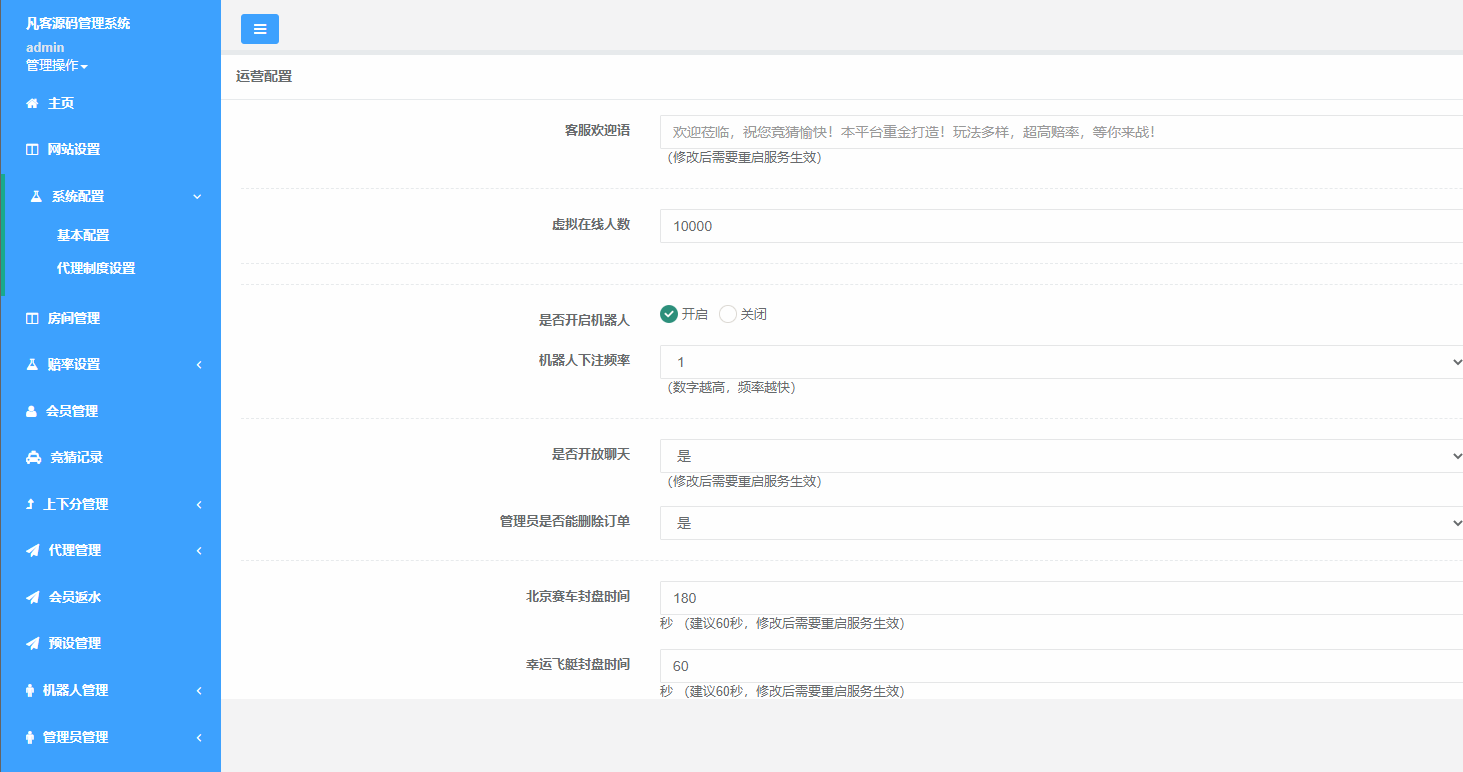Click the arrow icon beside 上下分管理
The height and width of the screenshot is (772, 1463).
coord(30,504)
